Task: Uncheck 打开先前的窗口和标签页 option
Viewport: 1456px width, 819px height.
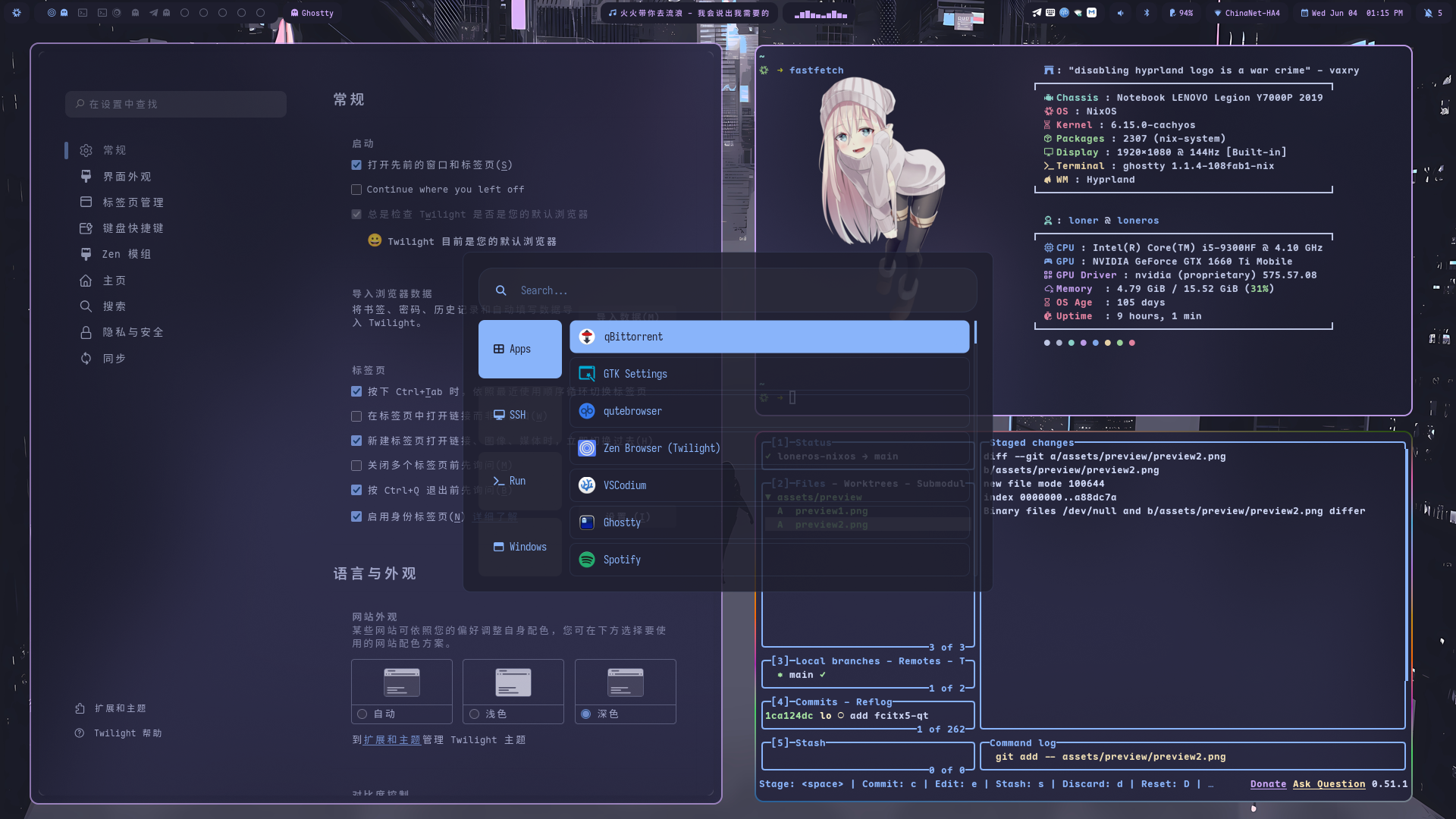Action: [356, 165]
